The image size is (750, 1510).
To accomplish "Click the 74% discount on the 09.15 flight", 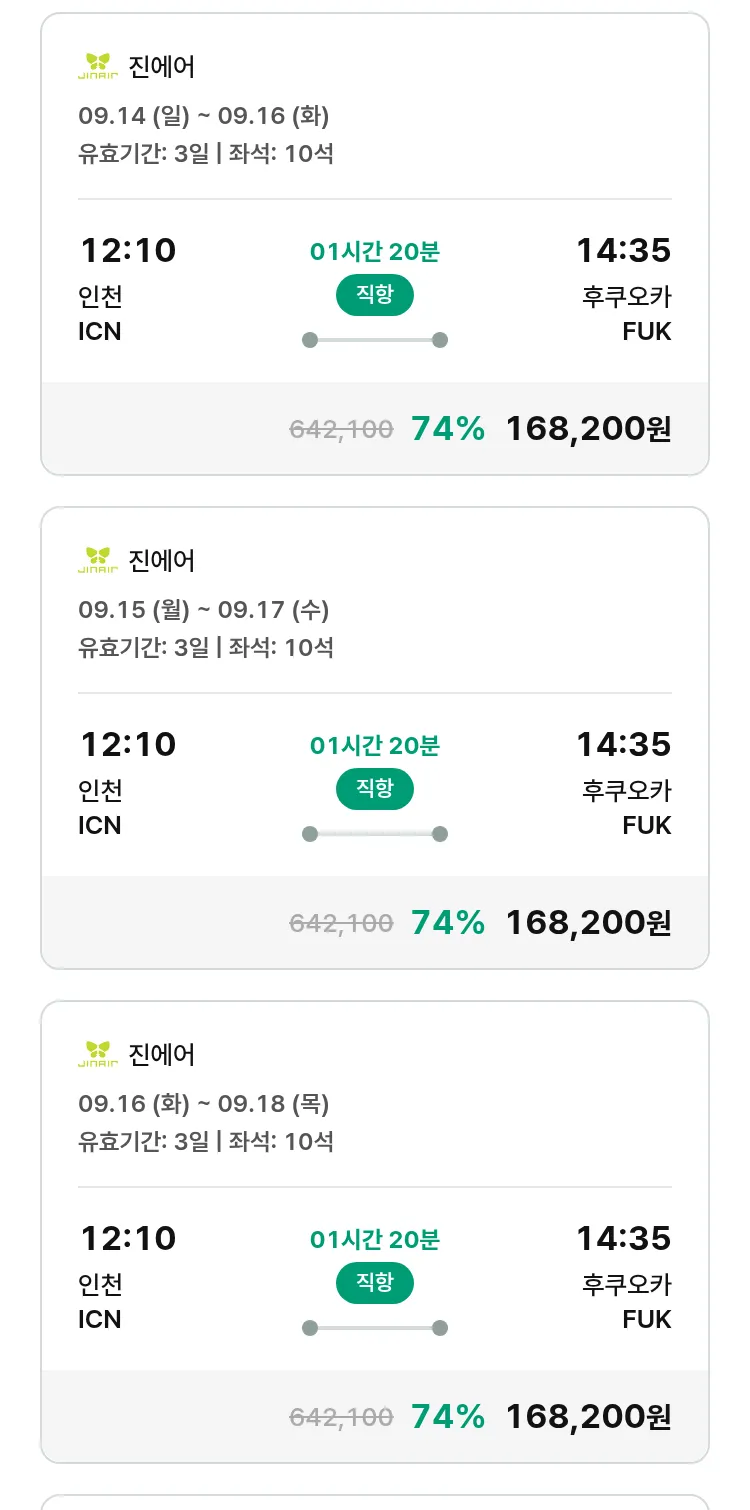I will click(x=448, y=923).
